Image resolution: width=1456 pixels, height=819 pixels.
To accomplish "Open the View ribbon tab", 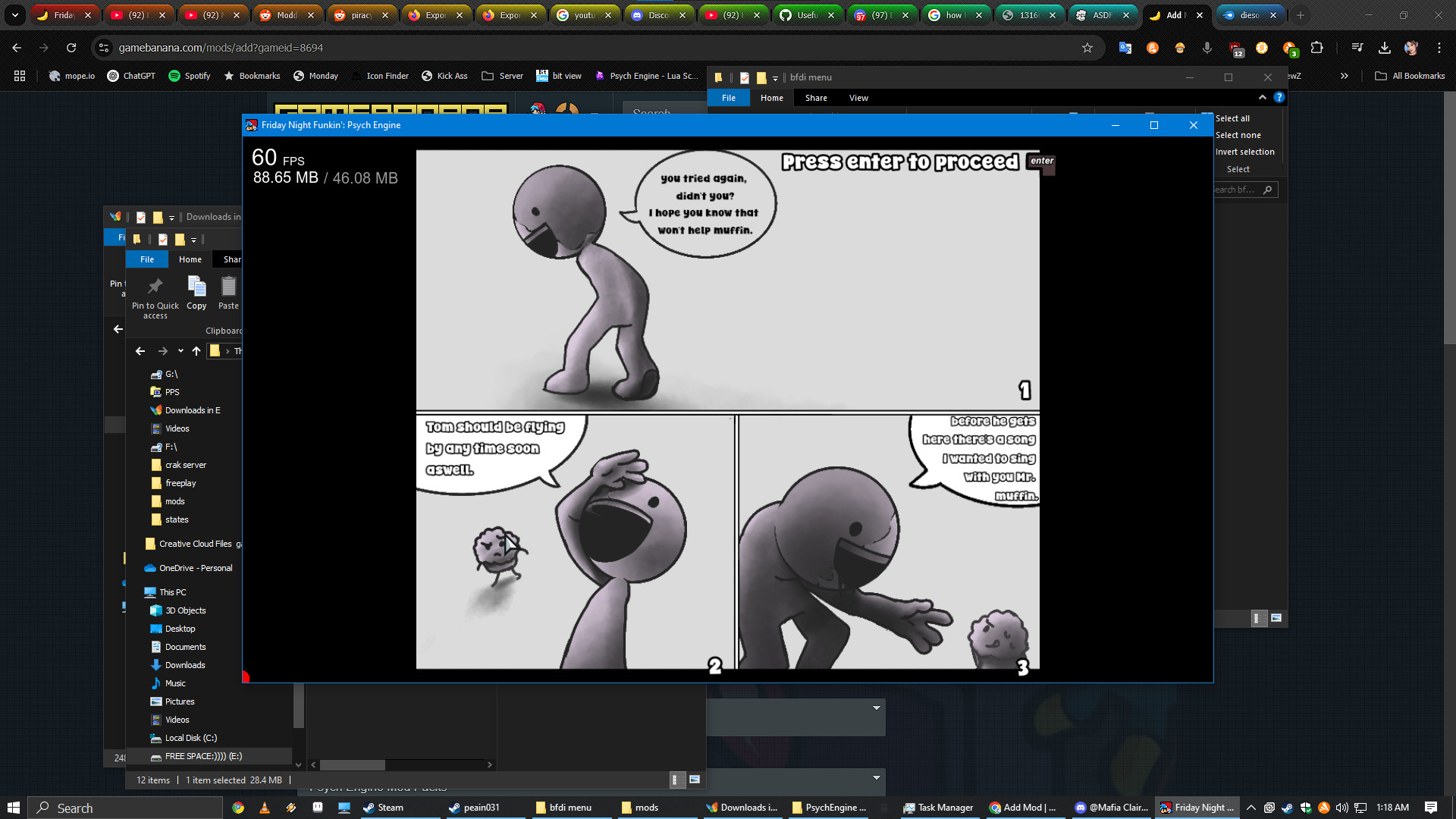I will 858,98.
